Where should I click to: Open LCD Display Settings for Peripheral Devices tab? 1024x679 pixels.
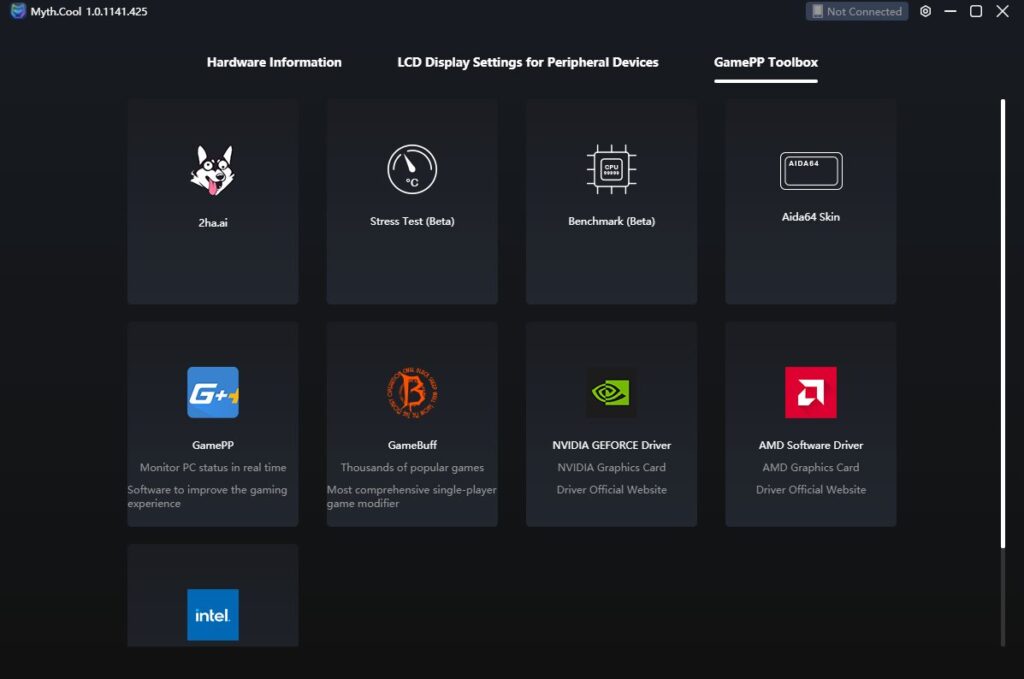528,62
